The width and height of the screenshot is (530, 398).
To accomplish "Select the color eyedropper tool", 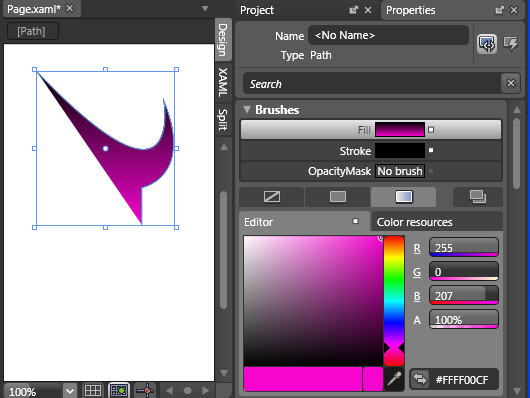I will (x=394, y=379).
